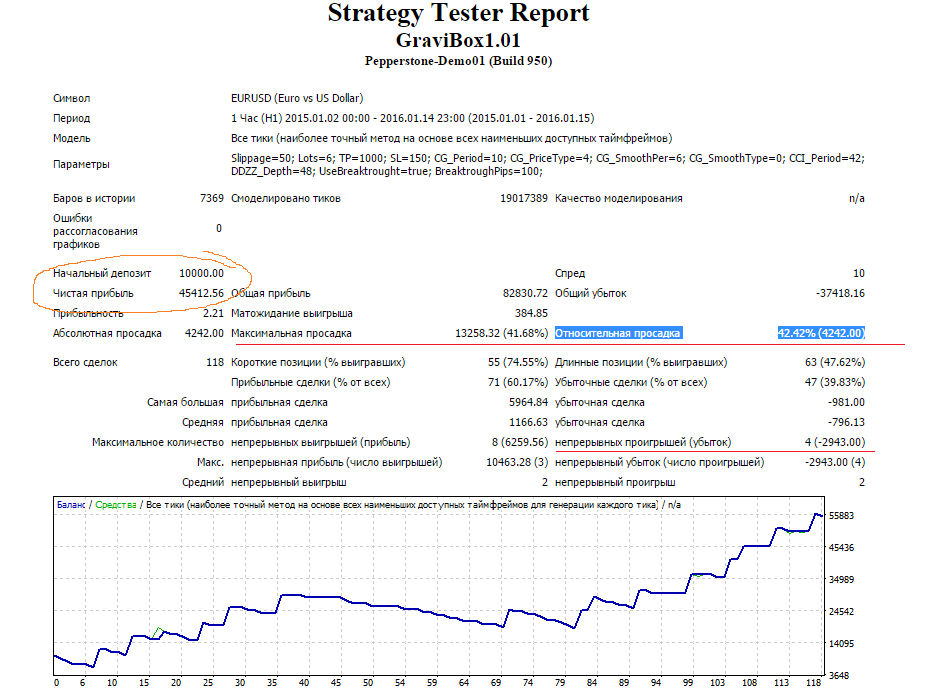Select the 'Символ' row label
Screen dimensions: 945x695
tap(71, 98)
